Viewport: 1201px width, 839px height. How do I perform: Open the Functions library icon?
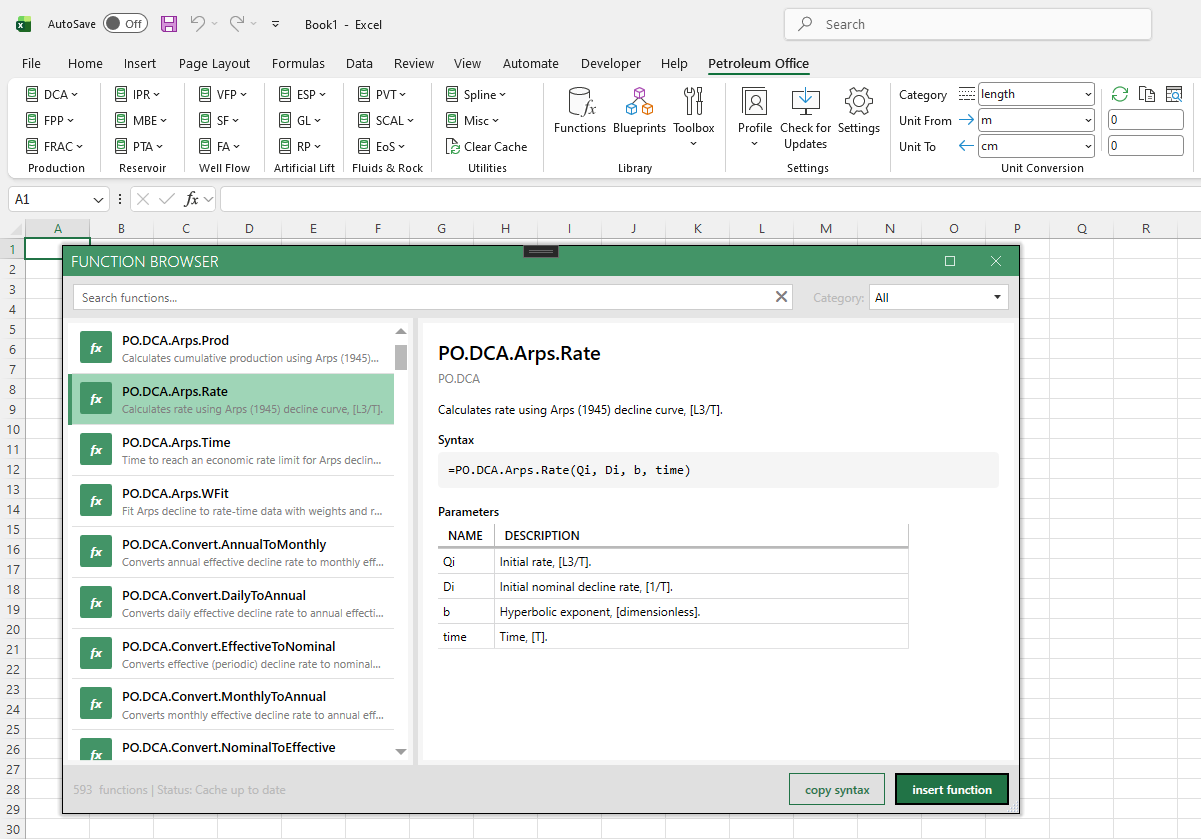[x=580, y=110]
